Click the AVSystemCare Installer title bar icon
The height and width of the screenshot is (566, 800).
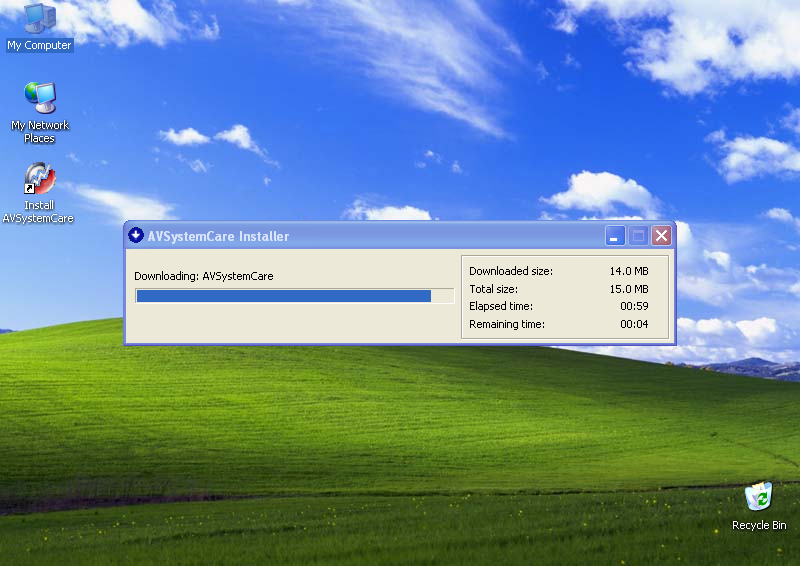coord(136,235)
